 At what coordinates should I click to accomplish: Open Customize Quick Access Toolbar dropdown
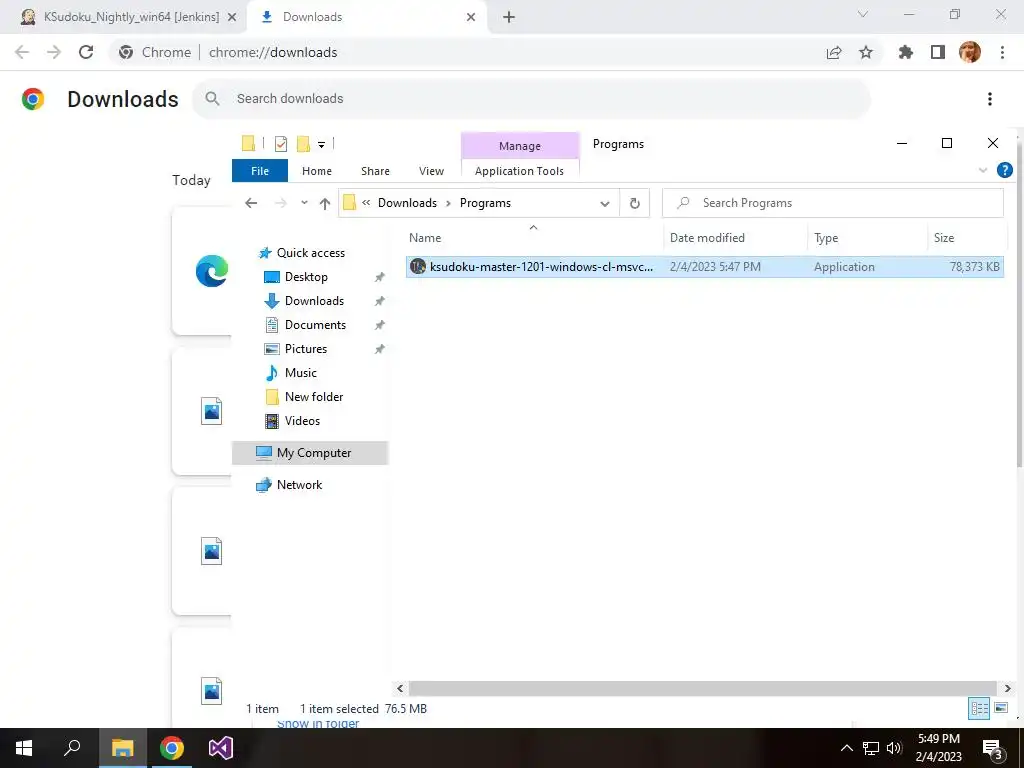(321, 144)
